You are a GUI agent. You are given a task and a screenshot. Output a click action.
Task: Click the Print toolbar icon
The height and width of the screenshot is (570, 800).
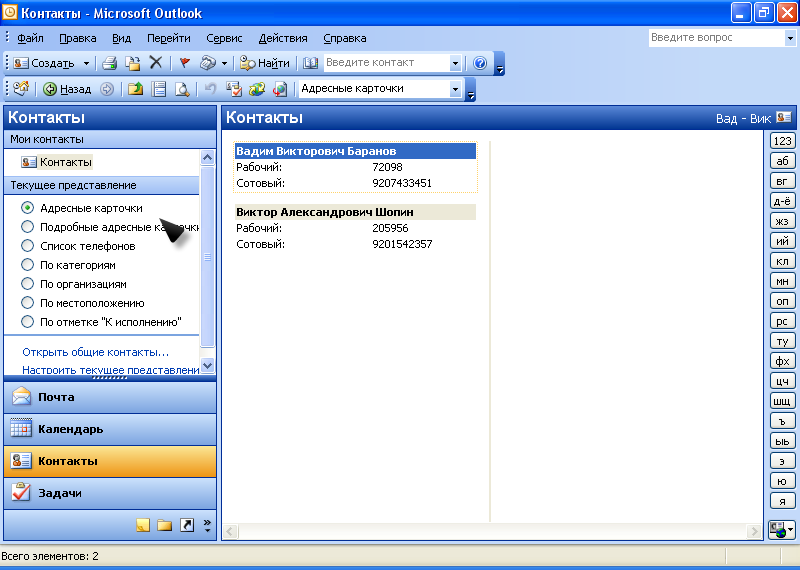coord(110,63)
